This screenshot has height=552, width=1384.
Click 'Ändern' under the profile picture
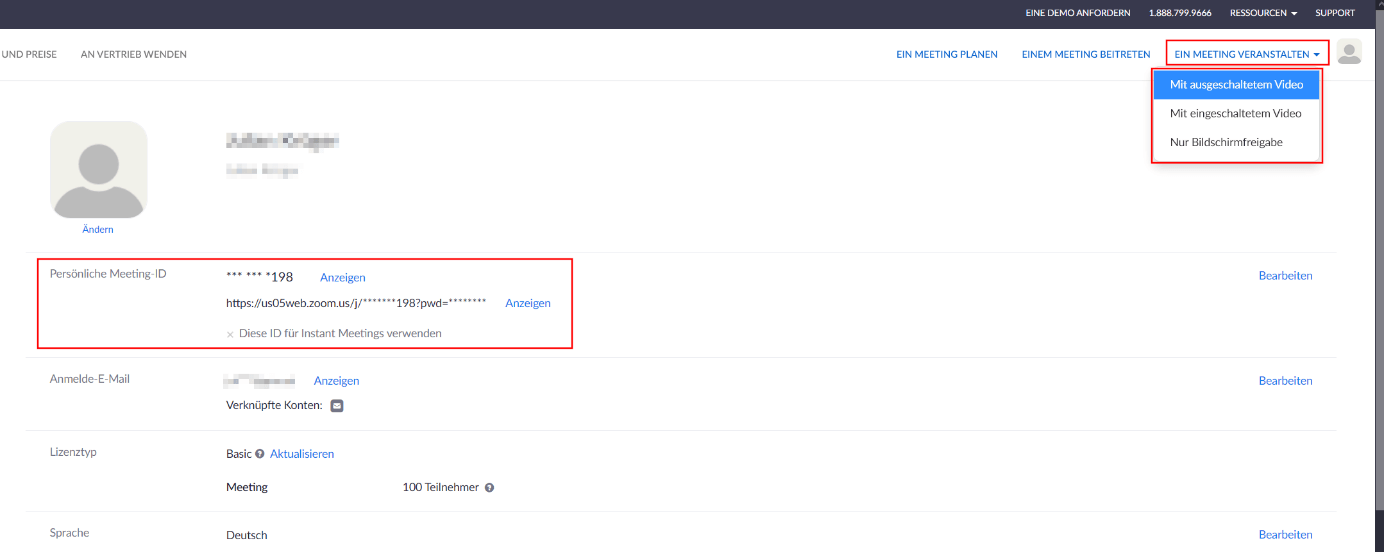98,230
